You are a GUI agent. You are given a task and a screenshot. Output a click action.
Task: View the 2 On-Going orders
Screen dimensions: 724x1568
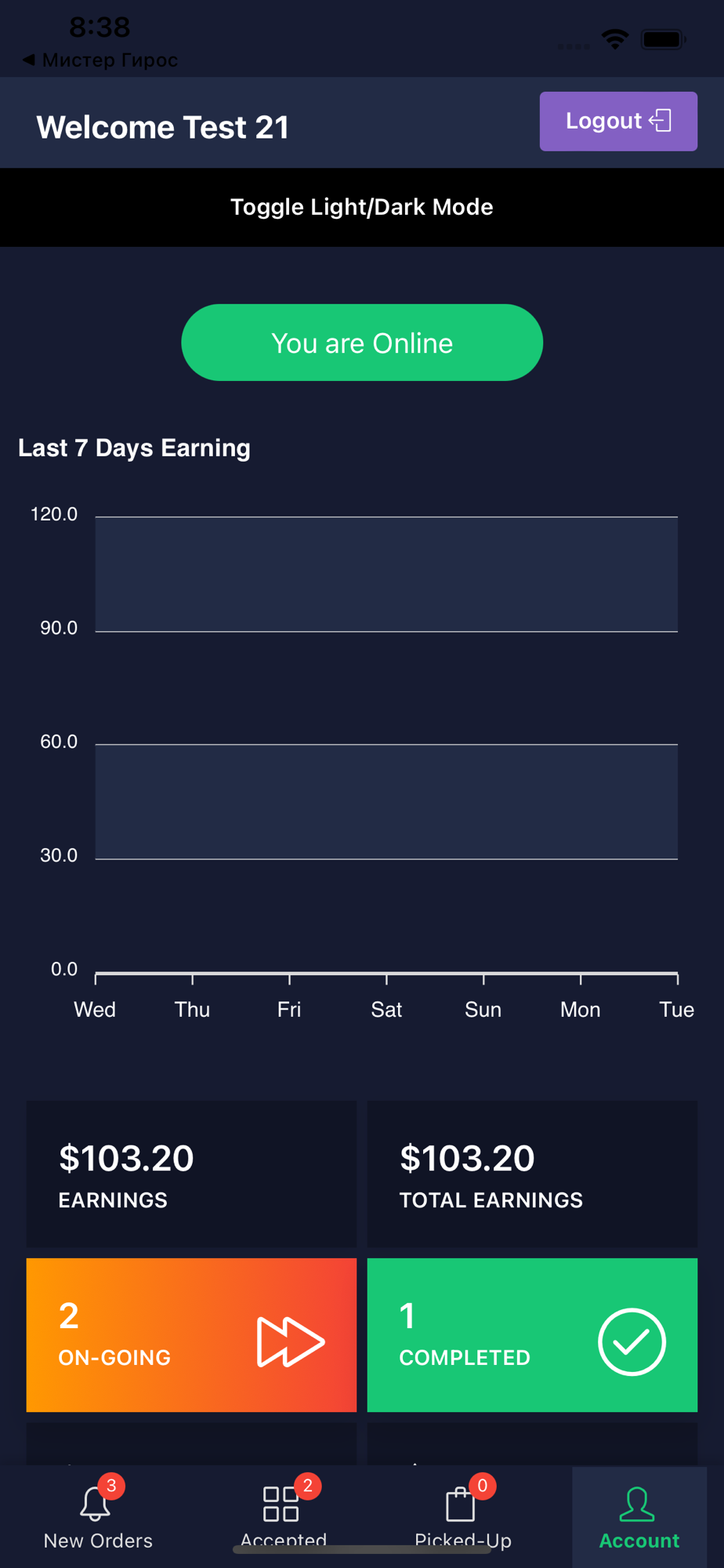(191, 1335)
